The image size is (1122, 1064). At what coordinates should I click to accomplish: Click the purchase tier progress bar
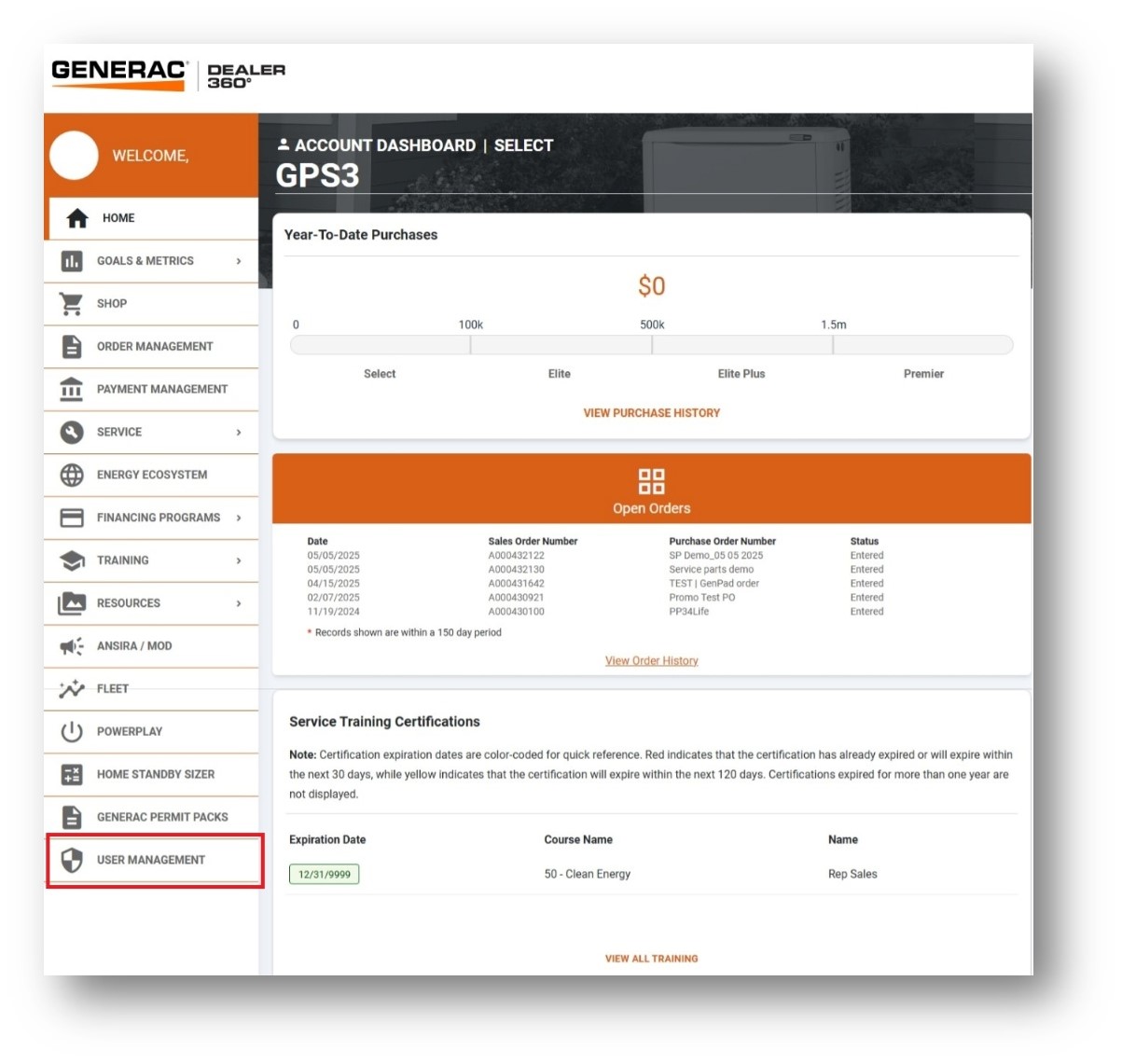point(651,344)
